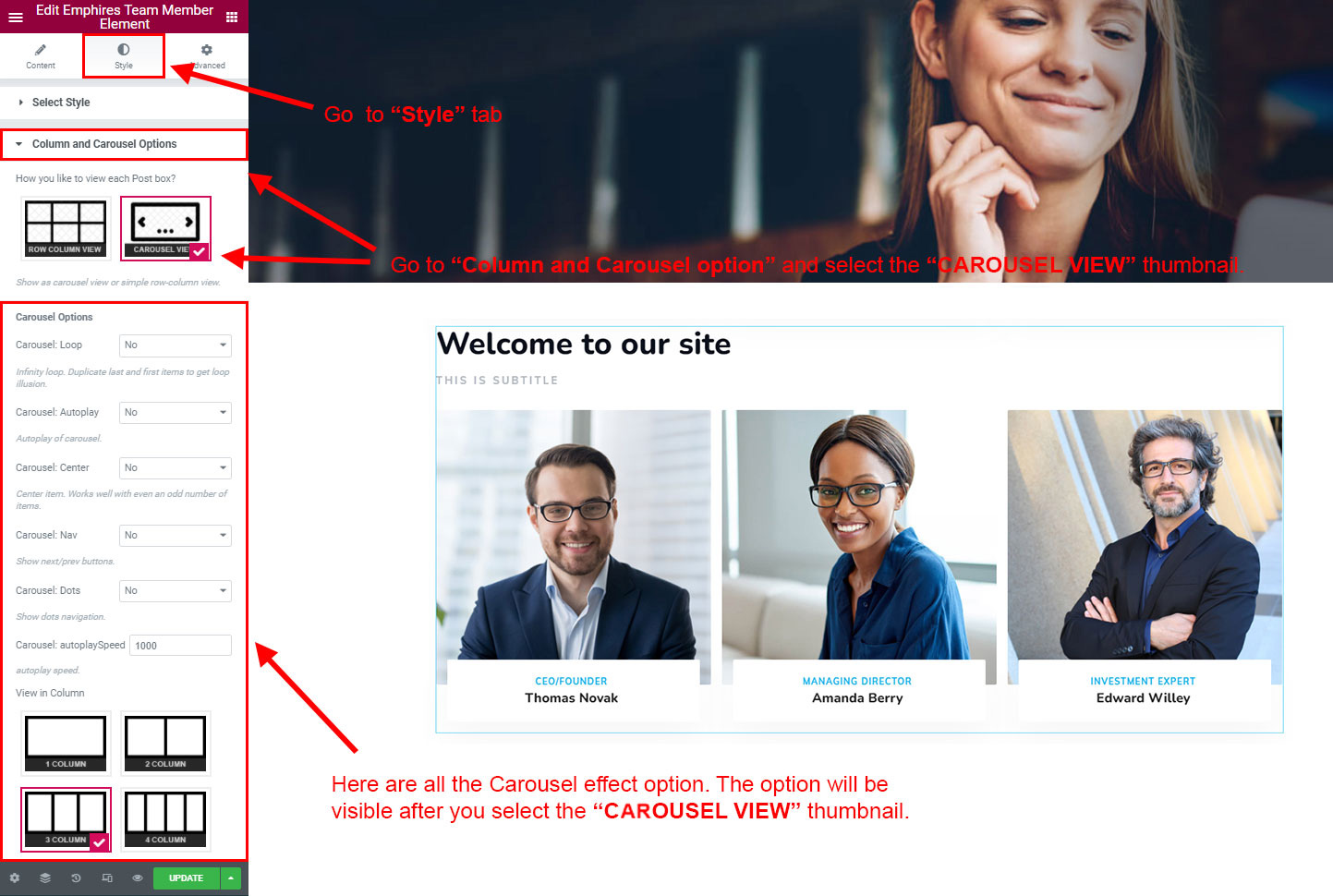
Task: Click the green Update button
Action: coord(187,878)
